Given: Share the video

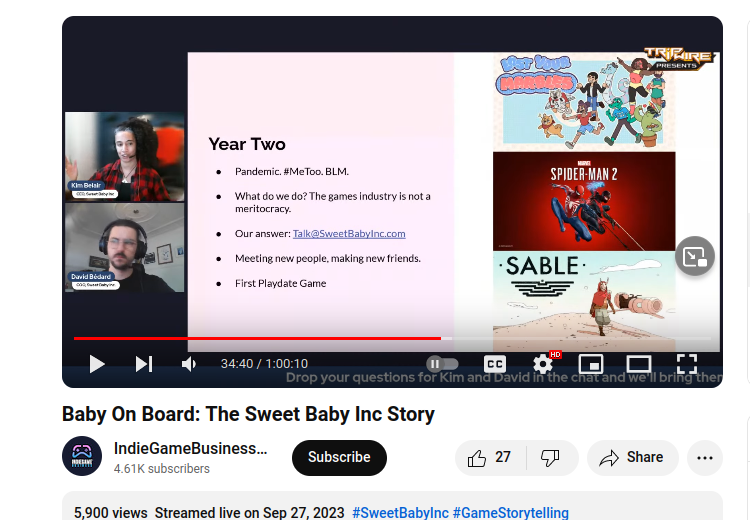Looking at the screenshot, I should pos(632,458).
